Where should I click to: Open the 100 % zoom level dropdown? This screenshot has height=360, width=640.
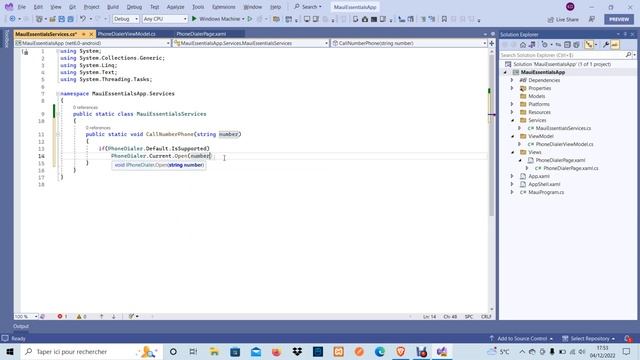click(x=26, y=316)
